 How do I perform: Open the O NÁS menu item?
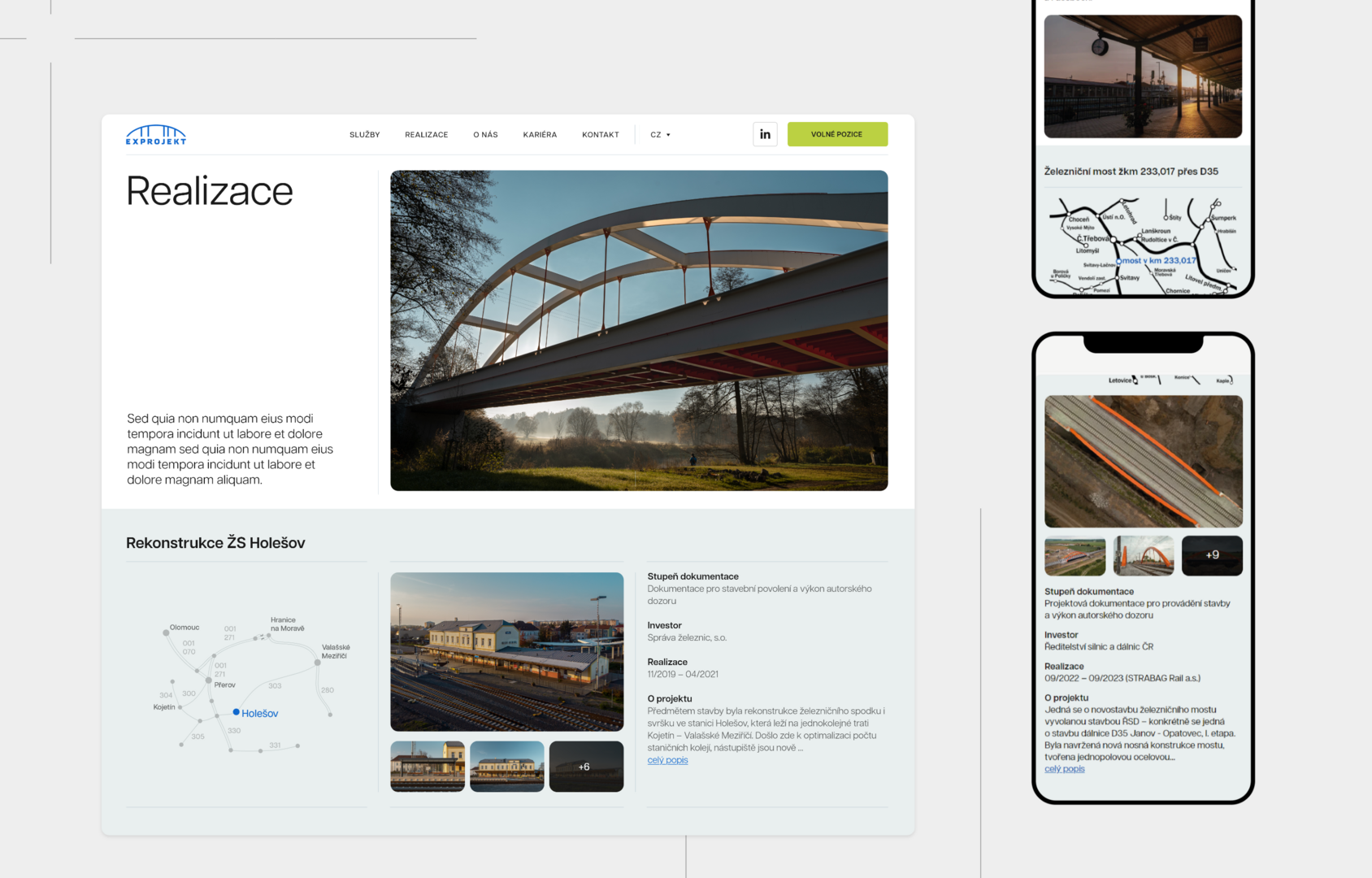pos(485,135)
